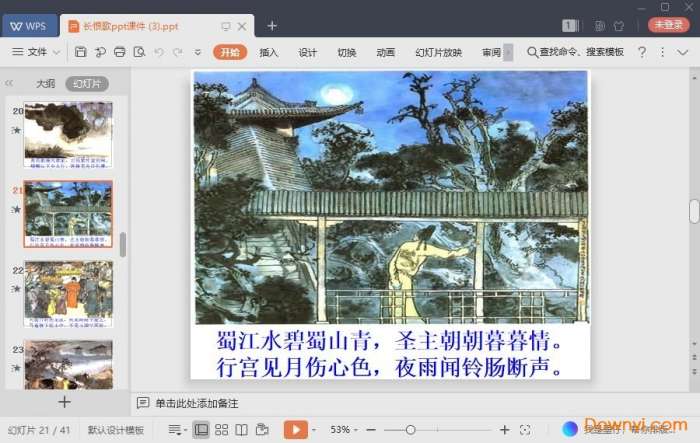This screenshot has height=443, width=700.
Task: Switch to the 插入 ribbon tab
Action: tap(268, 53)
